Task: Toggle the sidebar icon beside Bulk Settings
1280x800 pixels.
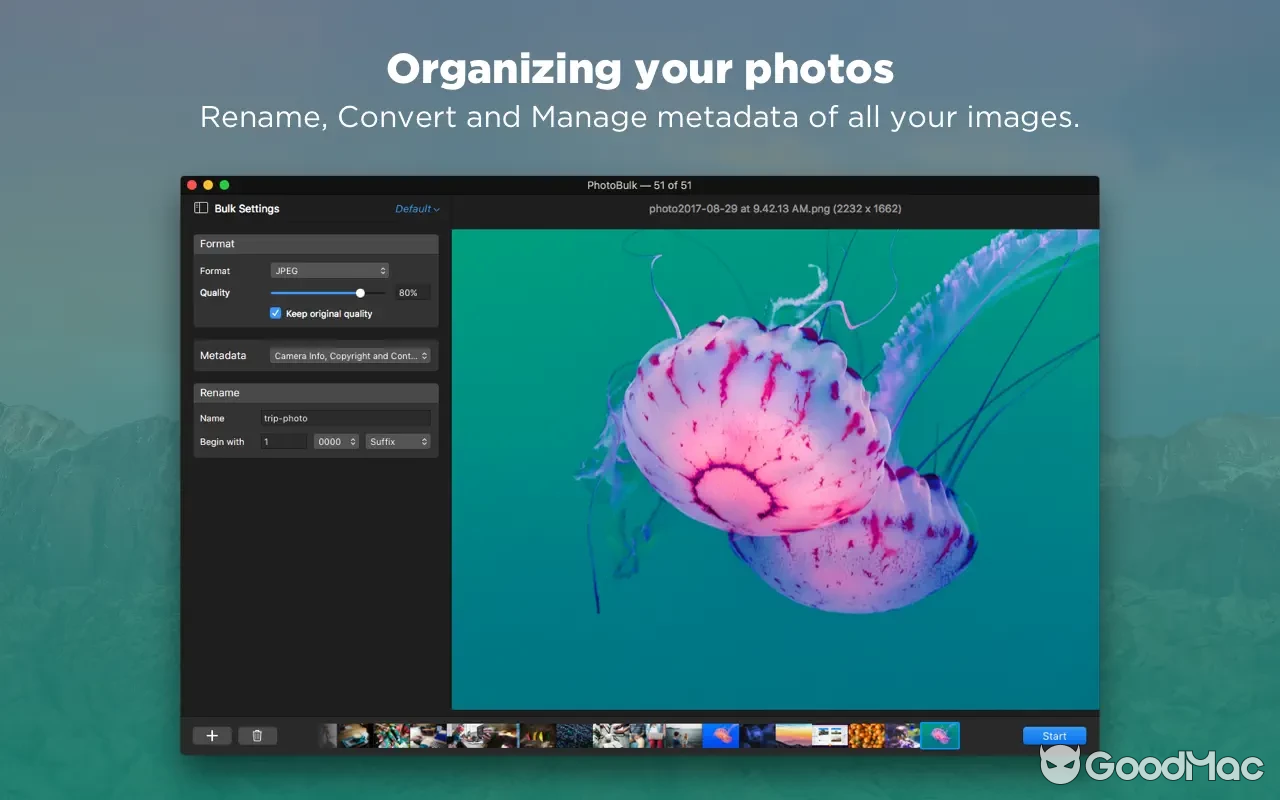Action: [x=199, y=208]
